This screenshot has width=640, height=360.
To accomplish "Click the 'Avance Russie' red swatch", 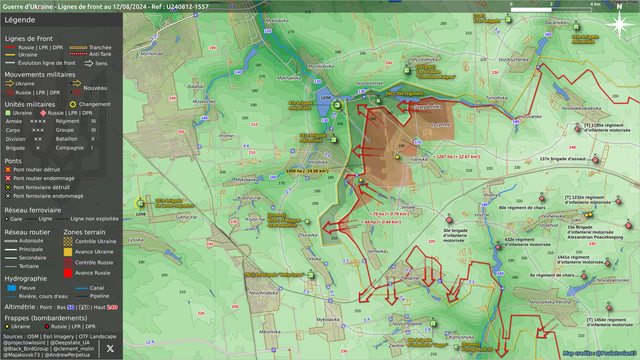I will tap(68, 273).
